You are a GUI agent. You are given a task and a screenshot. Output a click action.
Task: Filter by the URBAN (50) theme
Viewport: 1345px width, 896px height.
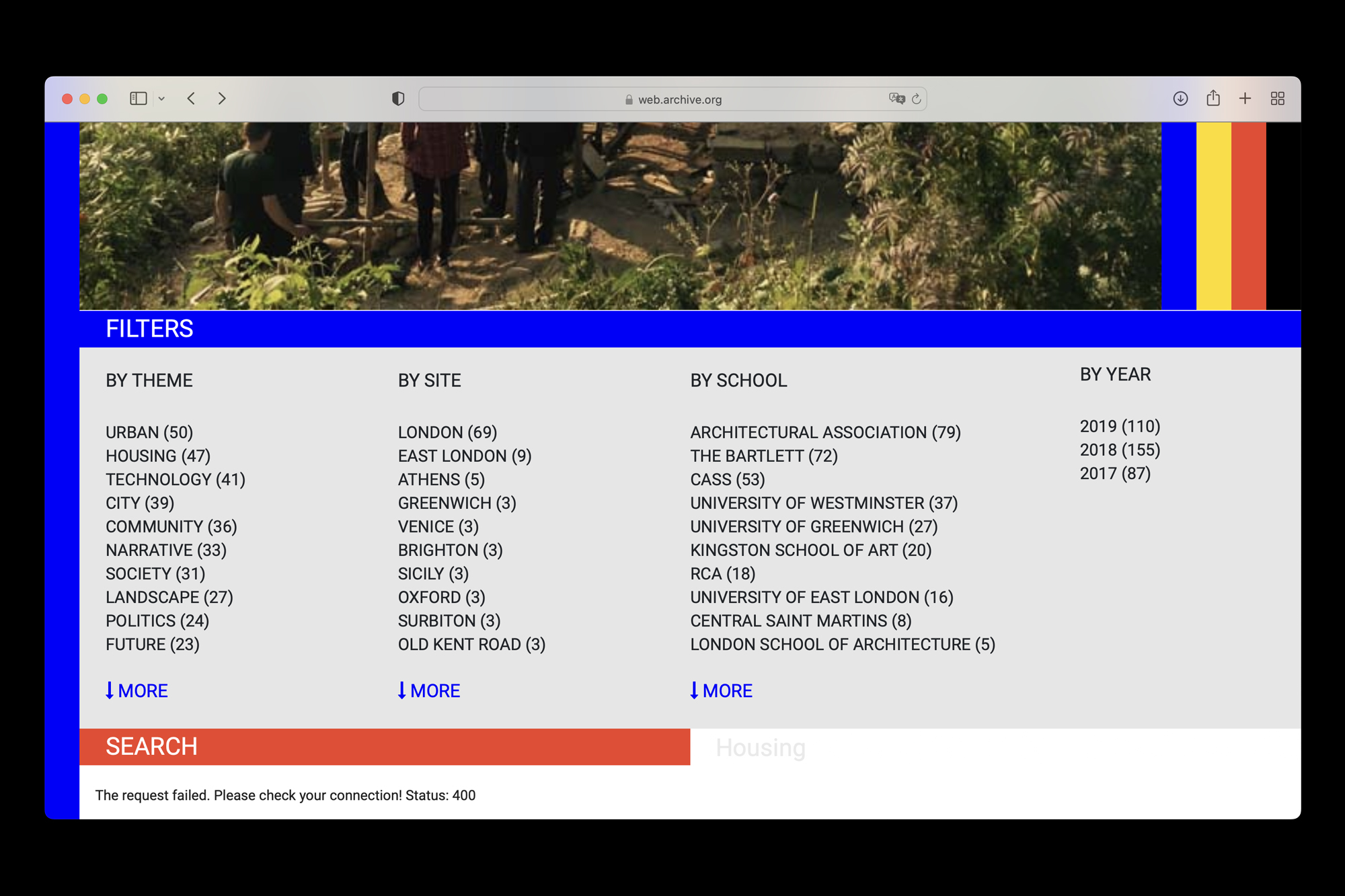click(149, 432)
